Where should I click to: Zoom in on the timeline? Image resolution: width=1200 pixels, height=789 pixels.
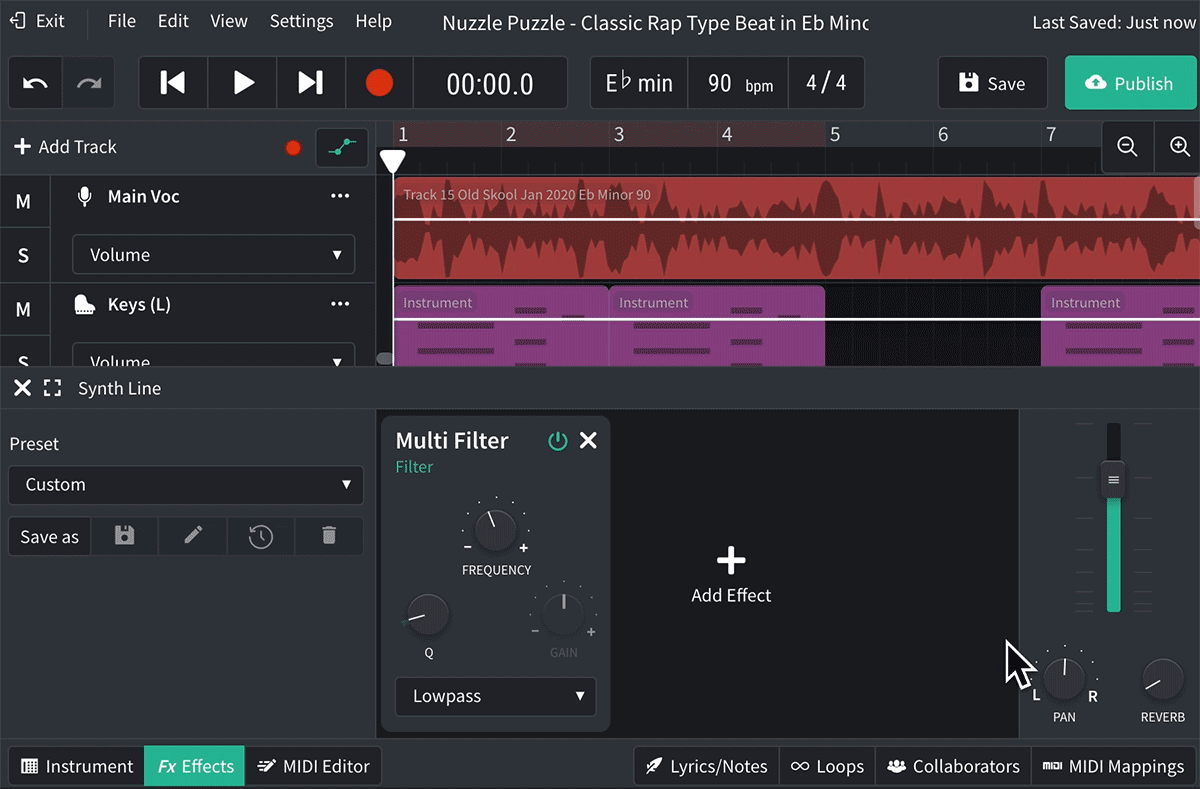click(x=1177, y=147)
